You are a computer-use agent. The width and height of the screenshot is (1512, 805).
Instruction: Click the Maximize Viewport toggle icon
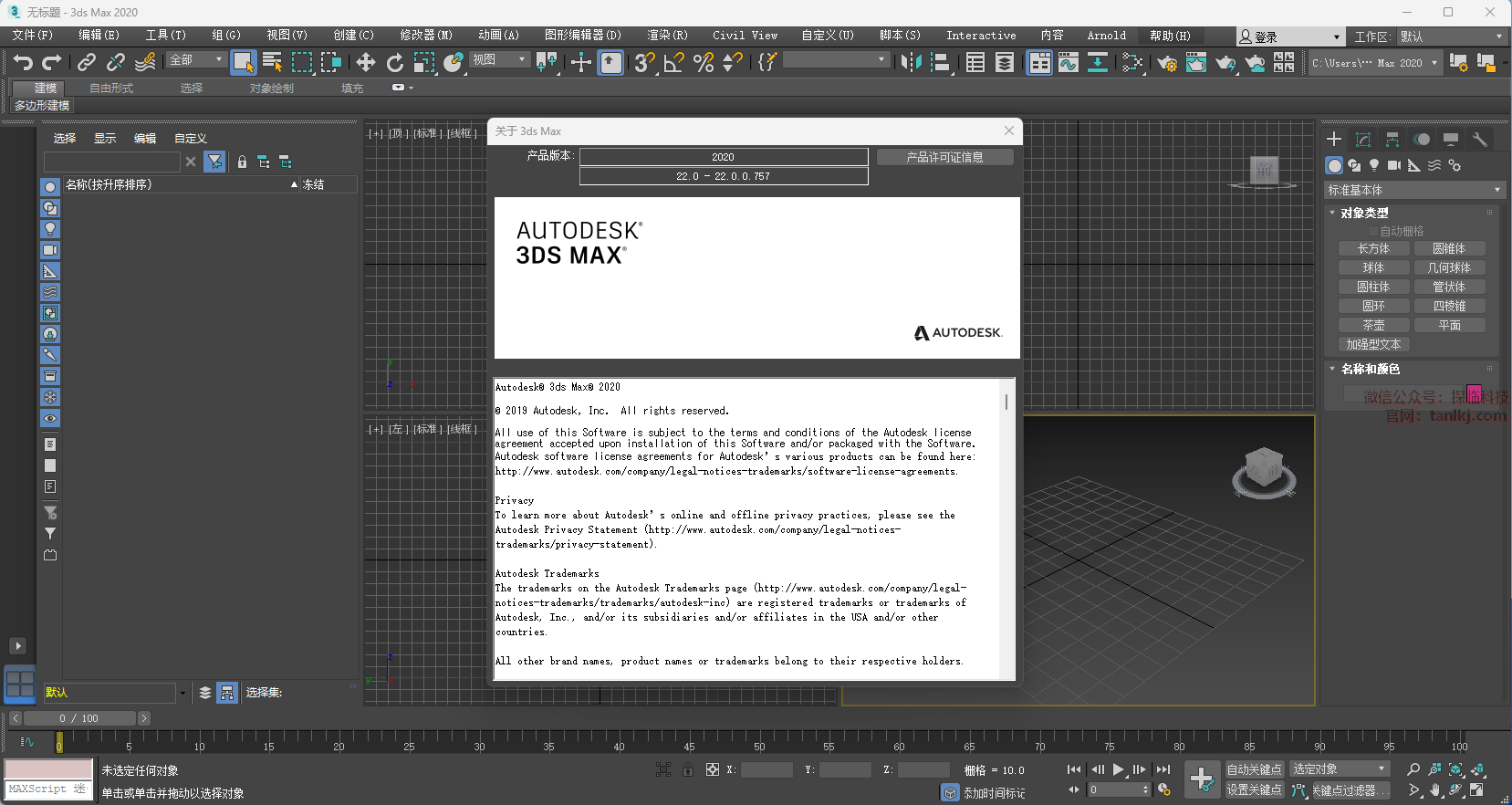1476,789
